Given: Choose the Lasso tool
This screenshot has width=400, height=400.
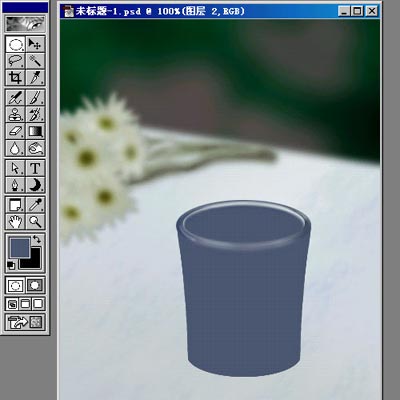Looking at the screenshot, I should pyautogui.click(x=15, y=61).
